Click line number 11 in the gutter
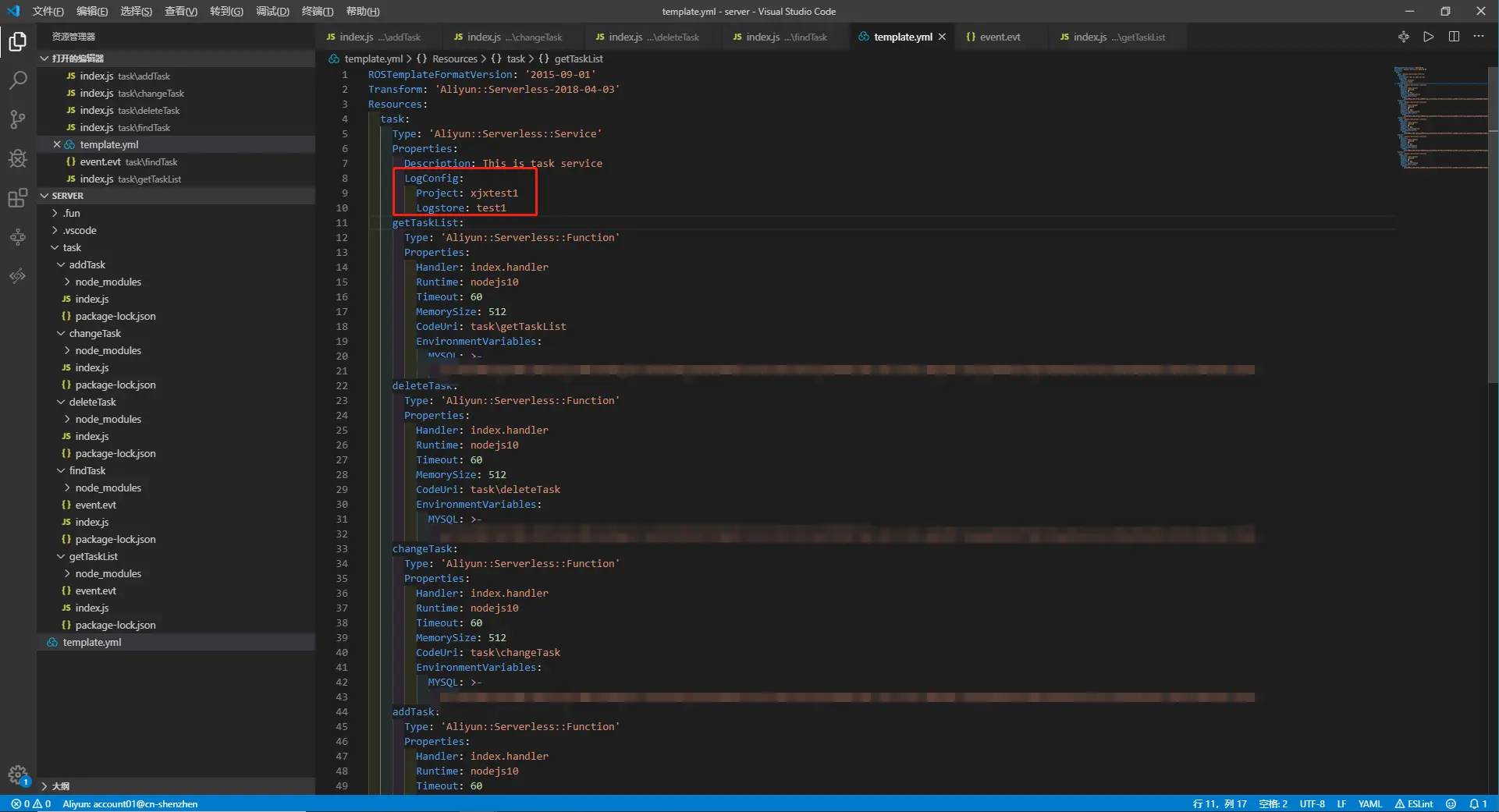This screenshot has width=1499, height=812. click(x=342, y=222)
